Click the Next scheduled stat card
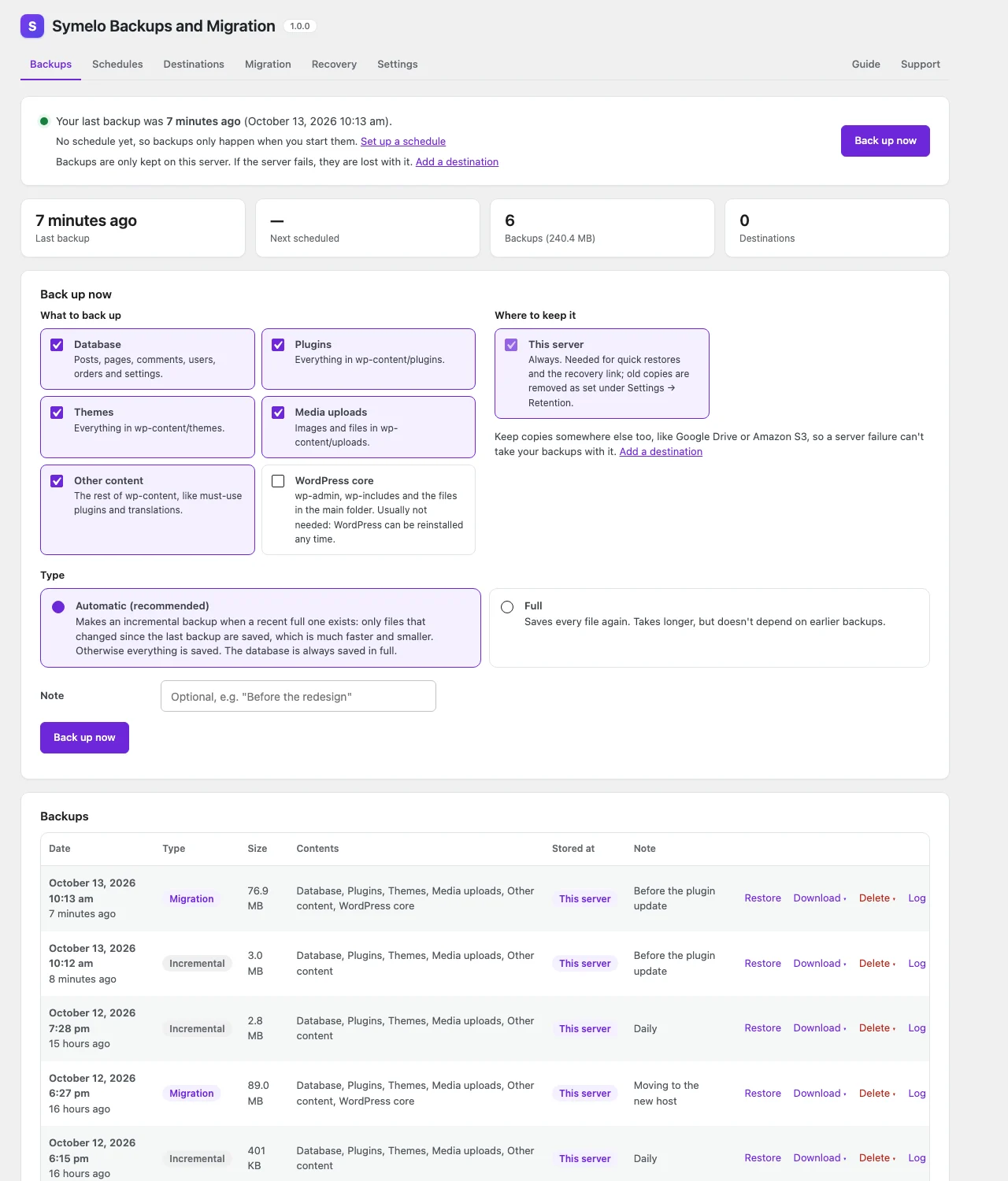1008x1181 pixels. point(368,228)
